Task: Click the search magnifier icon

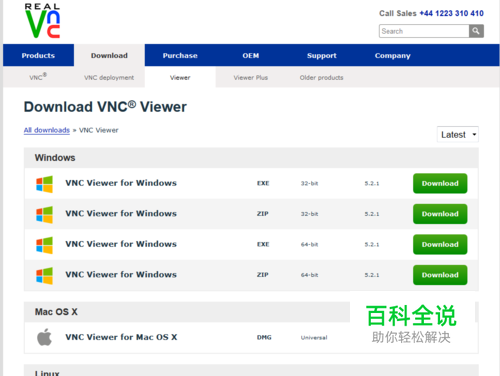Action: (476, 31)
